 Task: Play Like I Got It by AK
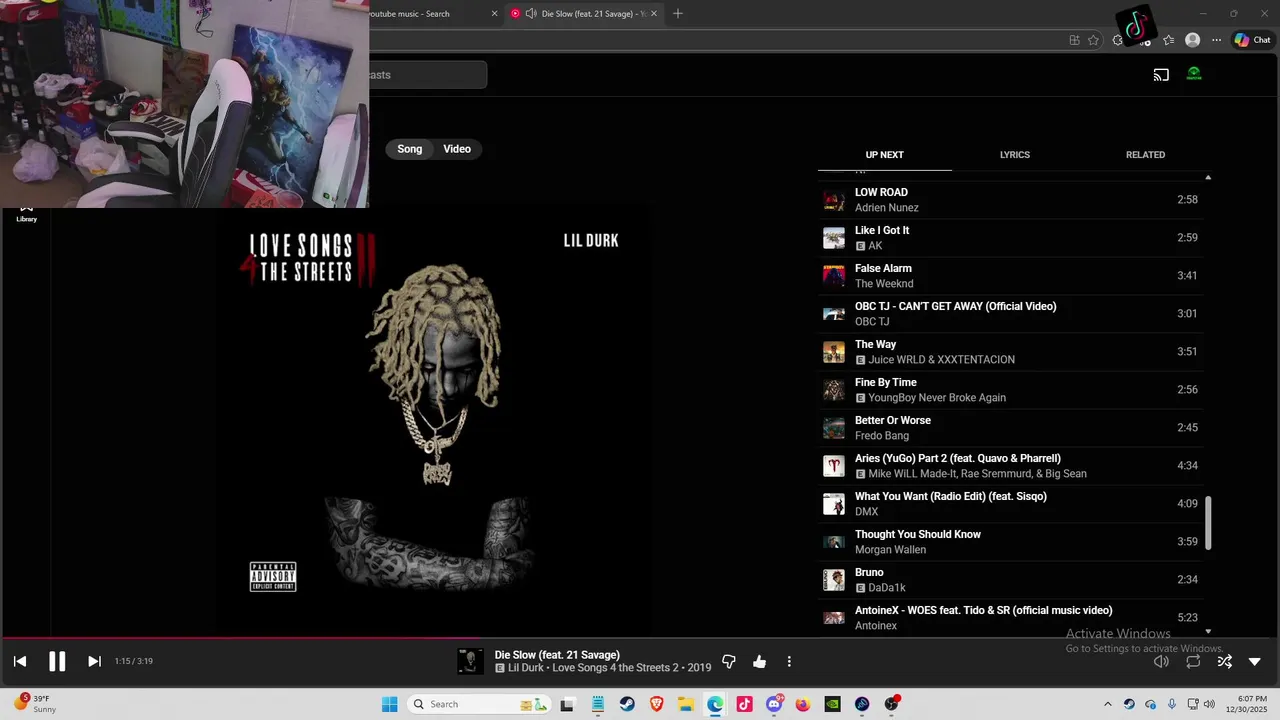[1010, 238]
